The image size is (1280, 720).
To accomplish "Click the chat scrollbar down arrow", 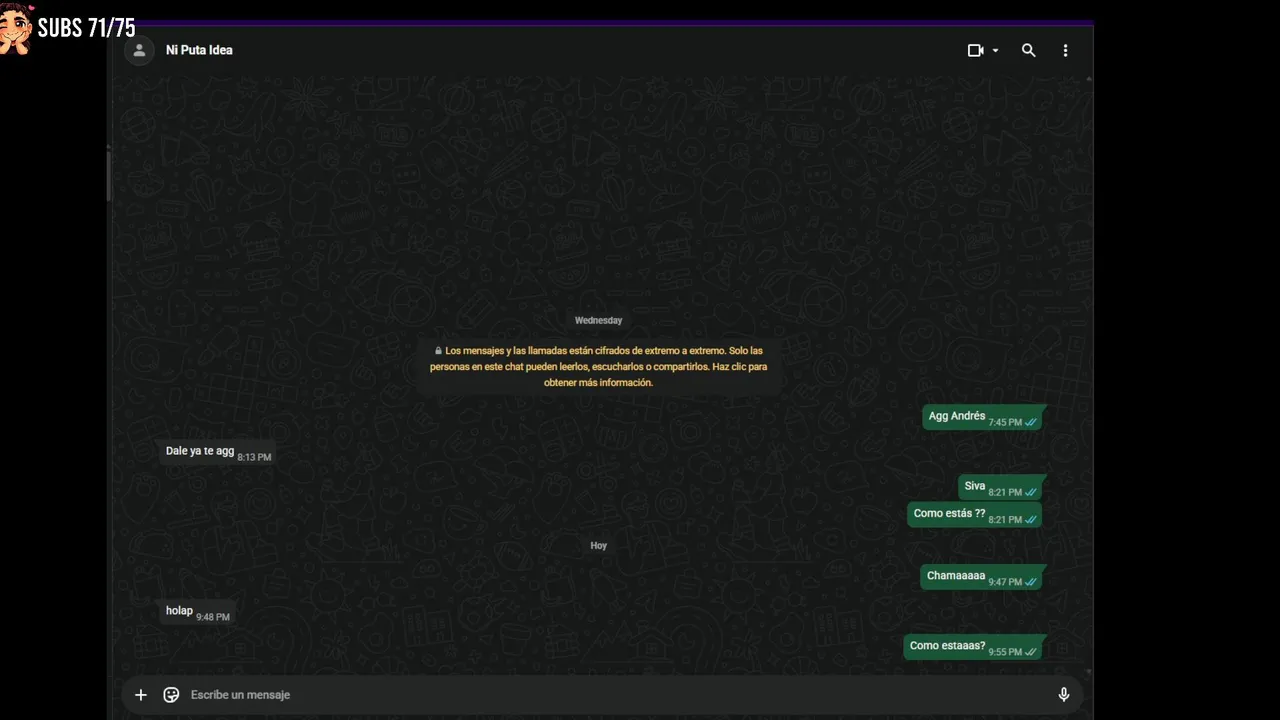I will [x=1089, y=673].
